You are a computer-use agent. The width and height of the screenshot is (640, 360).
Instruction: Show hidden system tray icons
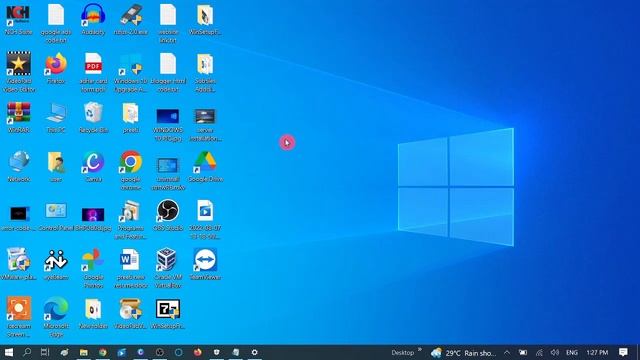(x=507, y=352)
